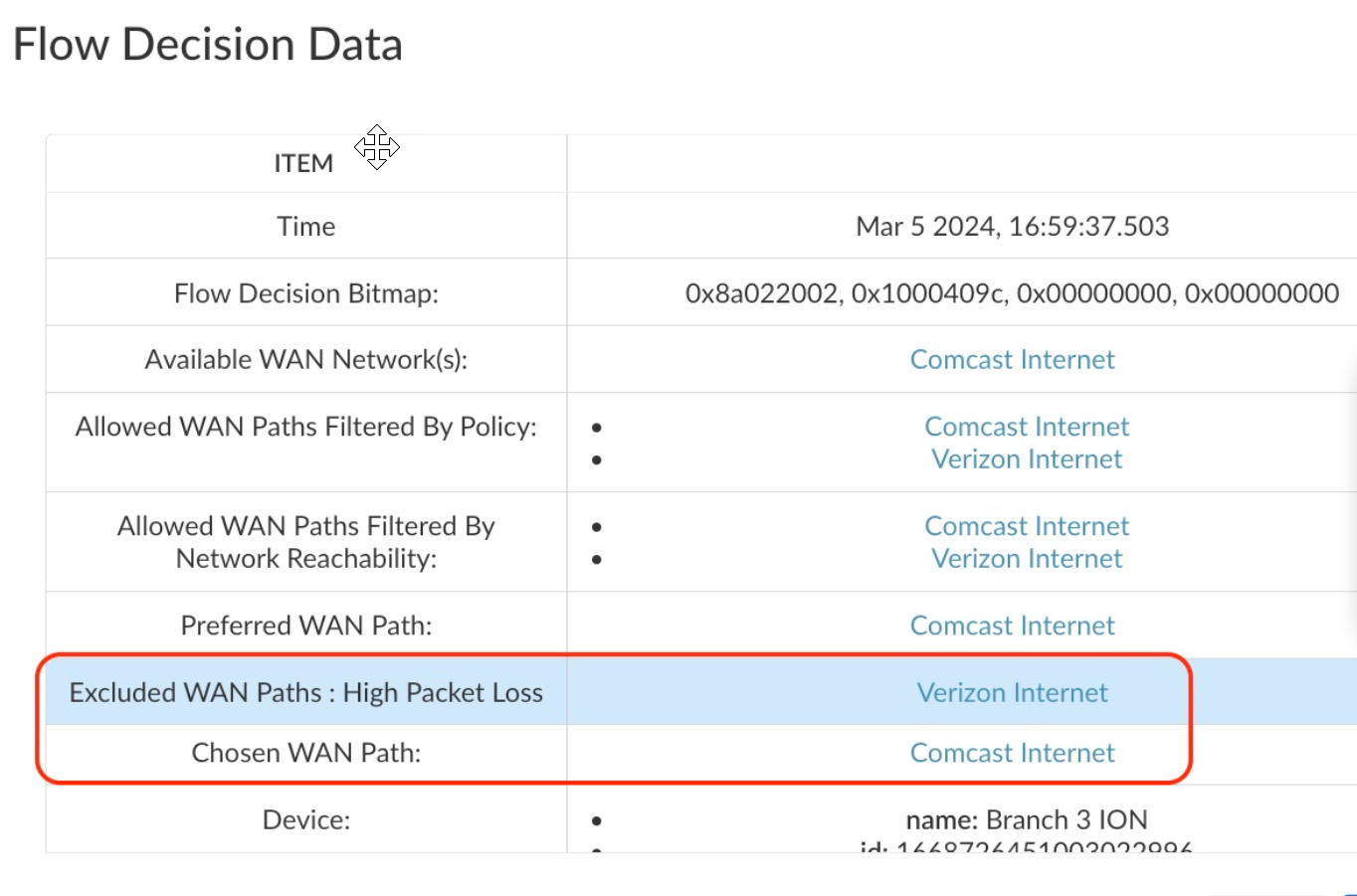Click the Excluded WAN Paths : High Packet Loss label
Viewport: 1357px width, 896px height.
(305, 692)
